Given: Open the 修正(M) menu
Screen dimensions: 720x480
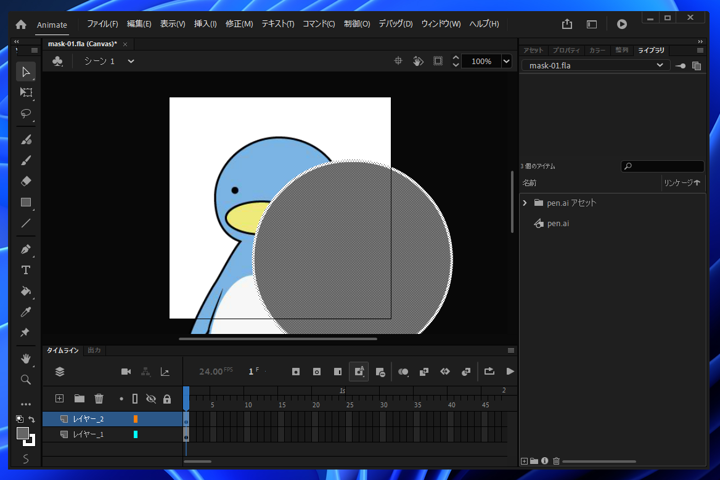Looking at the screenshot, I should (x=239, y=24).
